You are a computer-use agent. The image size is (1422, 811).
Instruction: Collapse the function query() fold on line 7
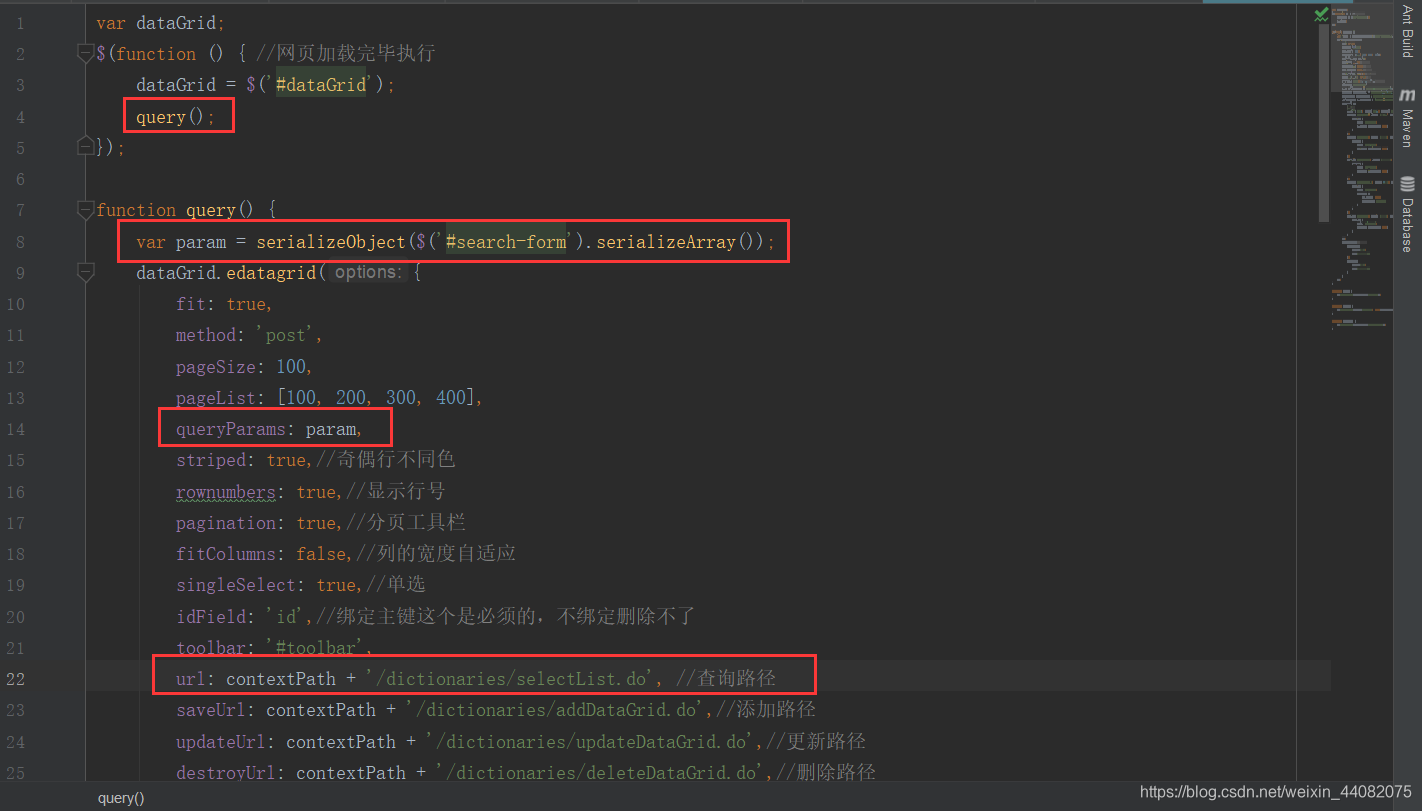click(x=85, y=210)
